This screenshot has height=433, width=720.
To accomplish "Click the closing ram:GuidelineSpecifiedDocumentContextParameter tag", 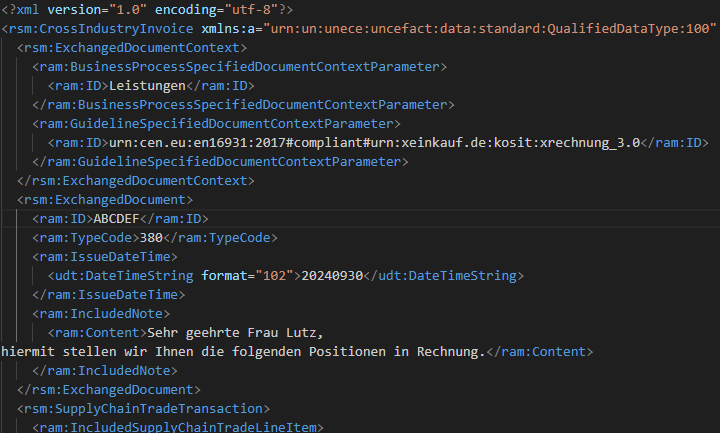I will point(220,162).
